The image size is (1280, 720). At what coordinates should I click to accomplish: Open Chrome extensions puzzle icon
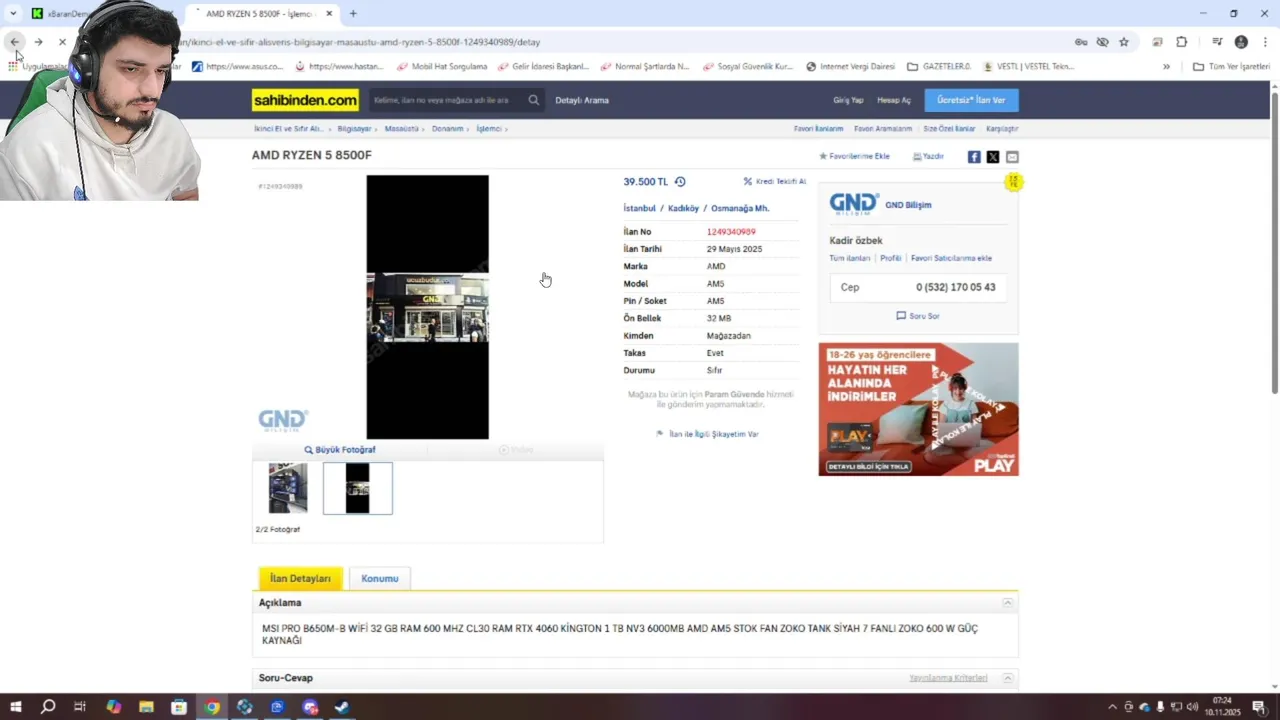coord(1182,42)
